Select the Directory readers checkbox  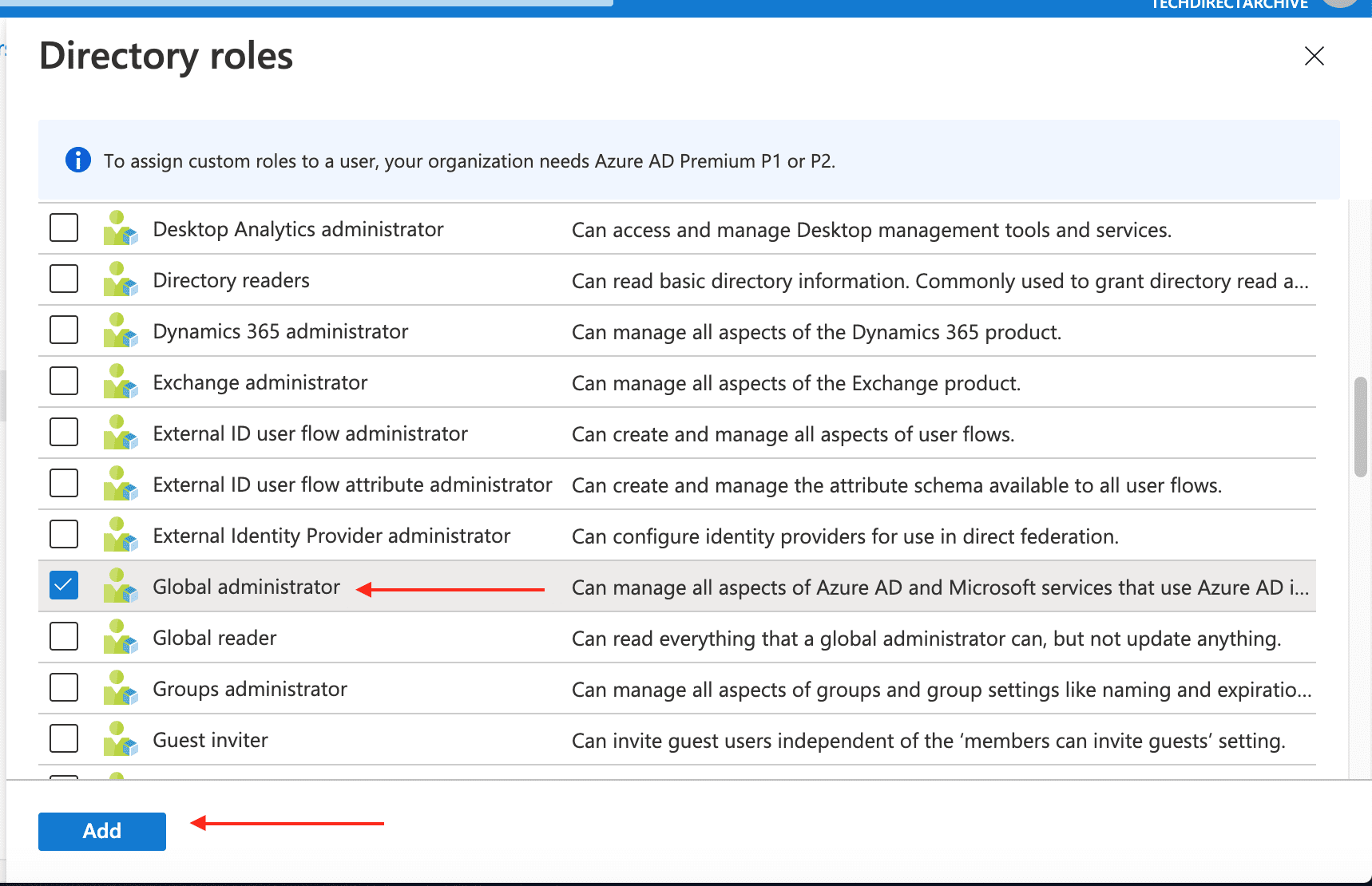(64, 279)
